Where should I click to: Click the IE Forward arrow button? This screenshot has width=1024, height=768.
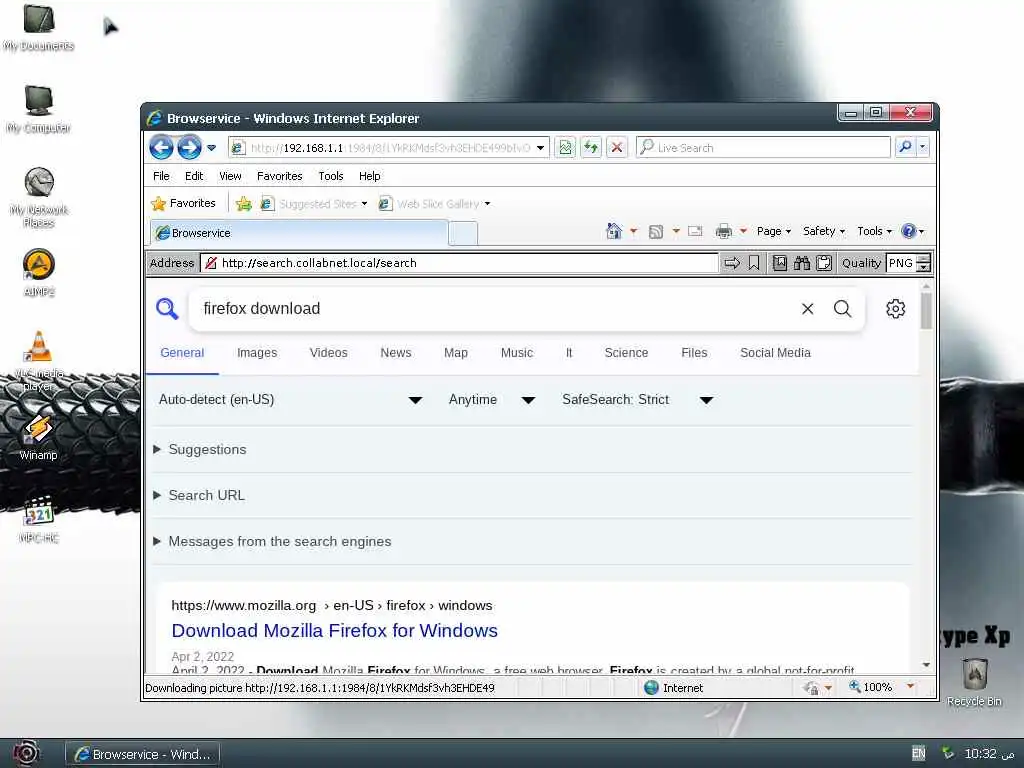coord(189,148)
